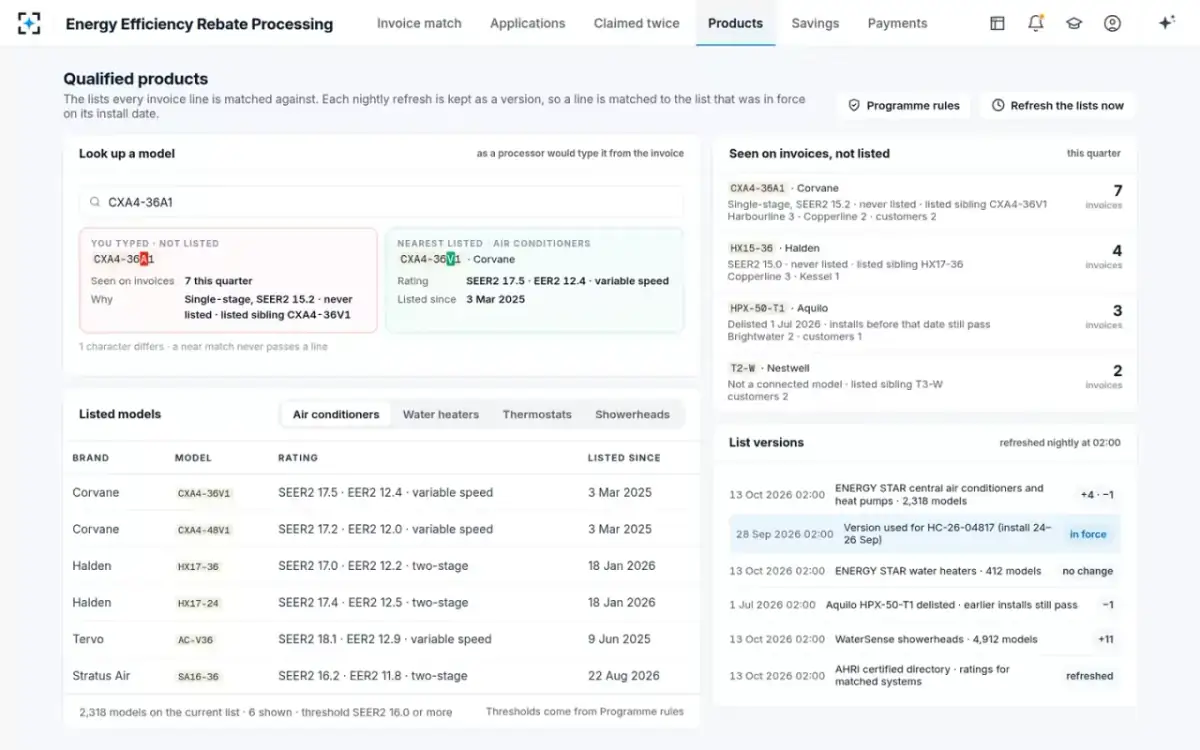Select the Thermostats category

[x=537, y=414]
